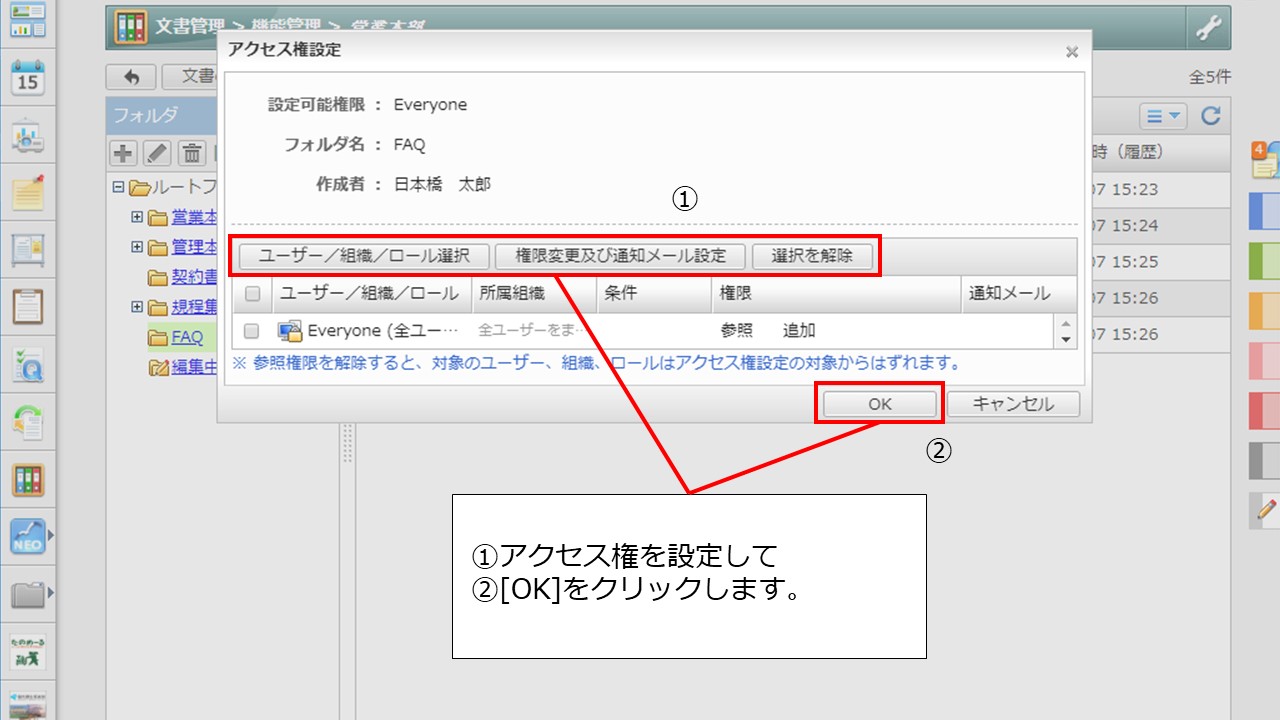Open the yellow sticky note sidebar icon
The image size is (1280, 720).
[x=28, y=192]
